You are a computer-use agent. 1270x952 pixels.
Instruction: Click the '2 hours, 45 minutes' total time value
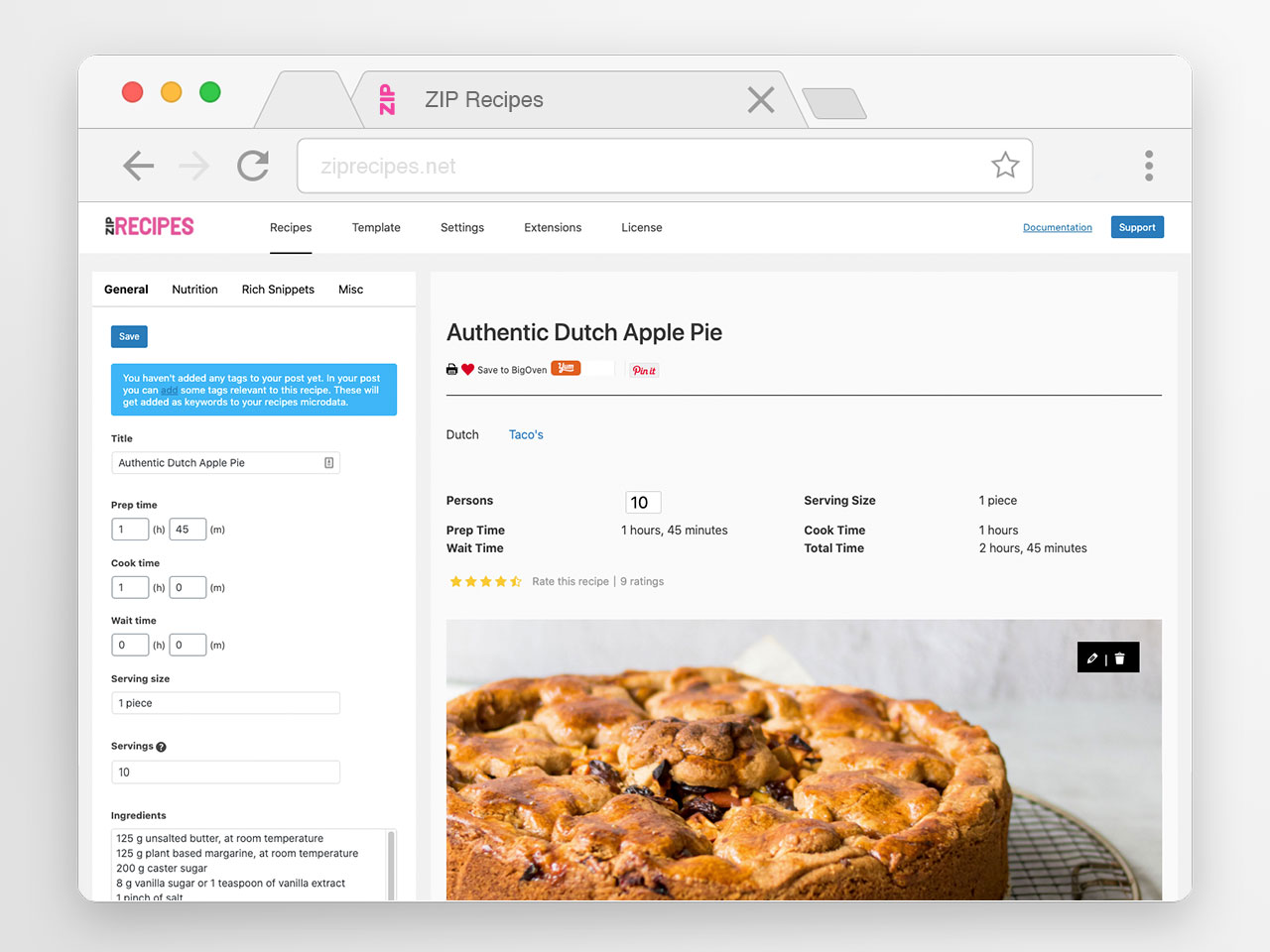[x=1033, y=548]
